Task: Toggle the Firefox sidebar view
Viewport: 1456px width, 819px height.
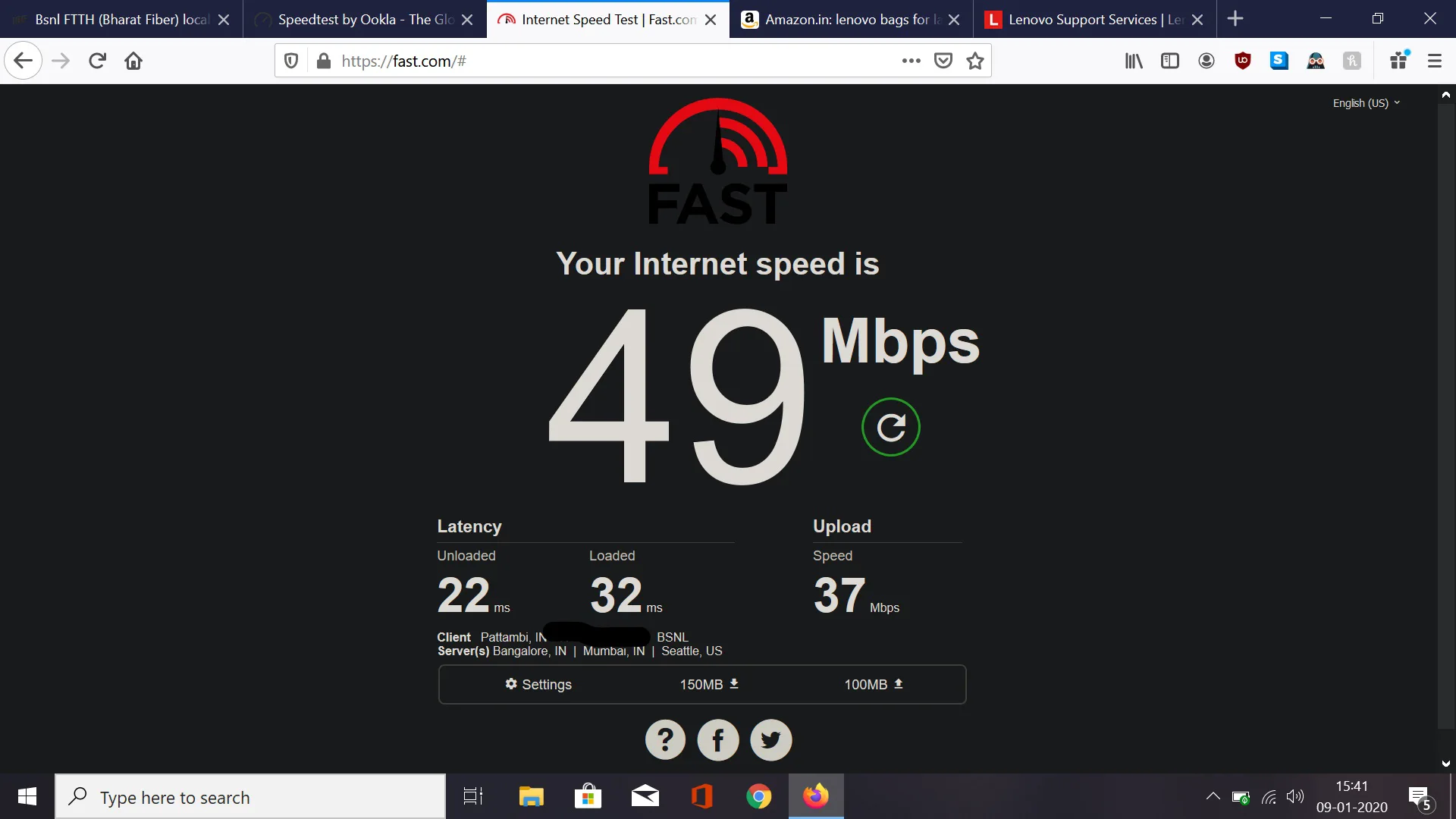Action: coord(1170,61)
